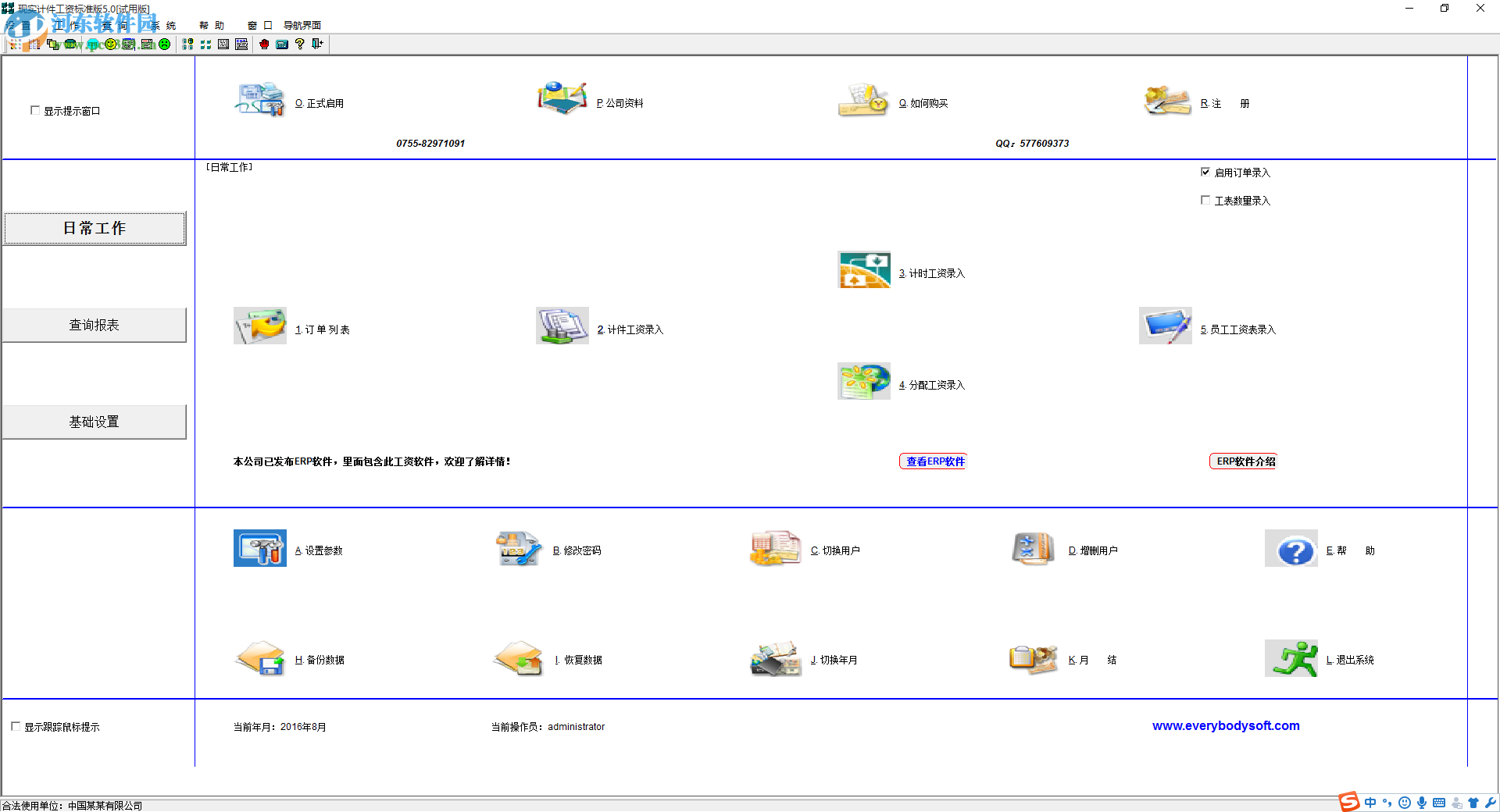Click the 查看ERP软件 button

point(934,461)
